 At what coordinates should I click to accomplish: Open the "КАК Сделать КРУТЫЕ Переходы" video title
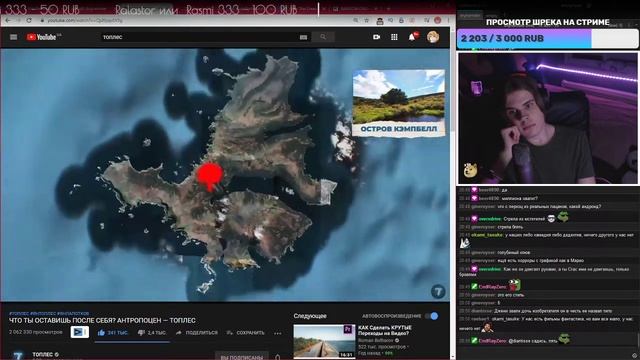pos(385,331)
